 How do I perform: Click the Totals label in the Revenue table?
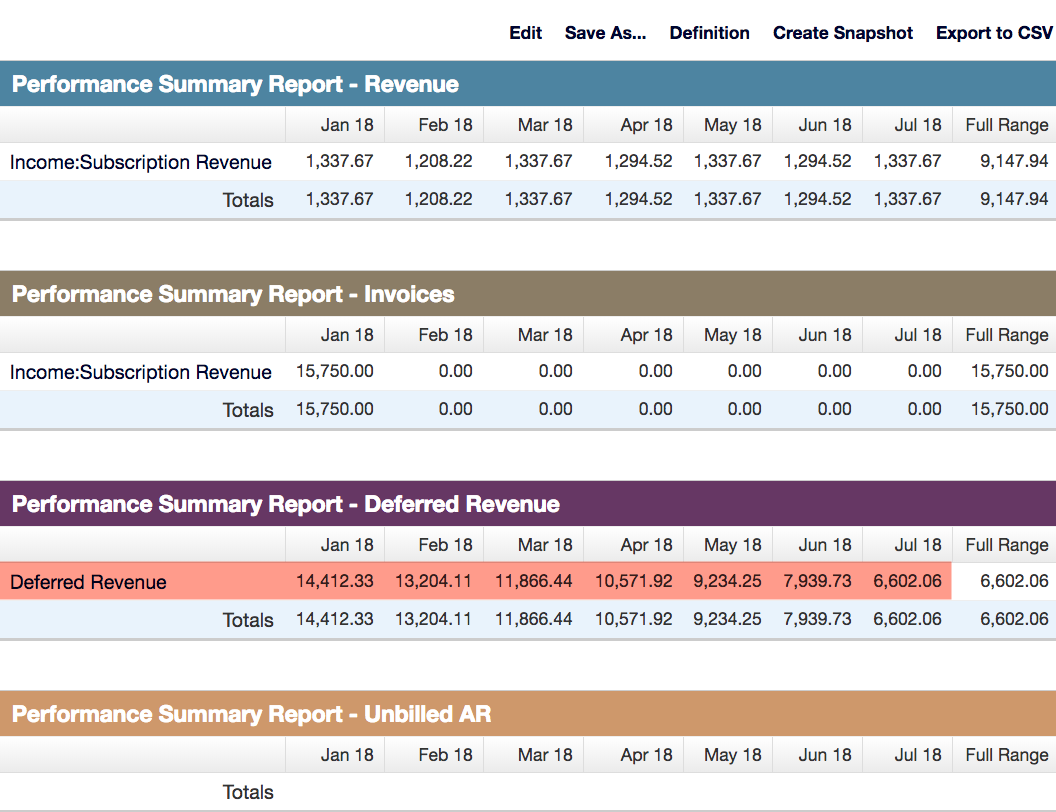(248, 200)
